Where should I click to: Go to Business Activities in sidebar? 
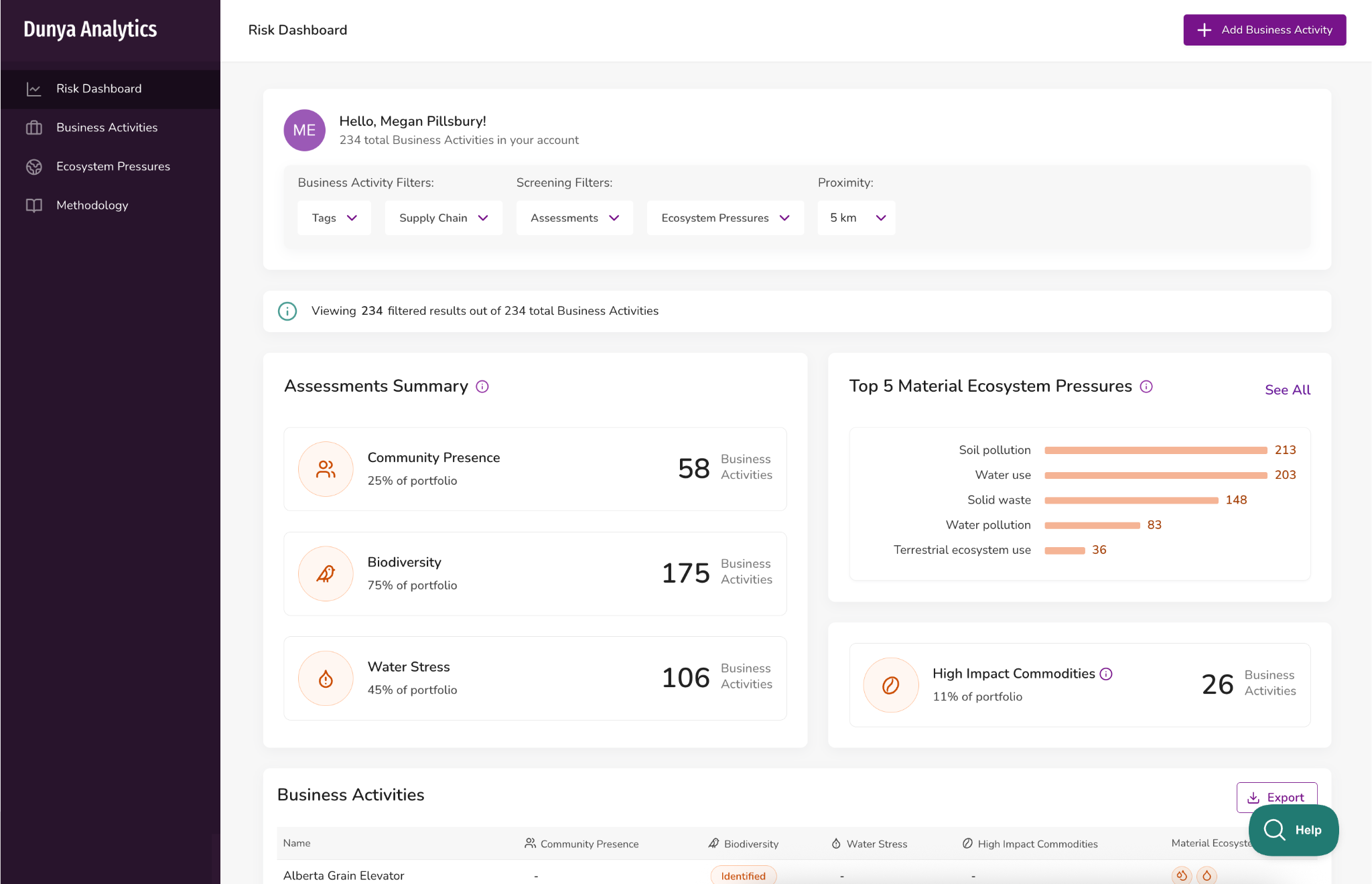107,127
